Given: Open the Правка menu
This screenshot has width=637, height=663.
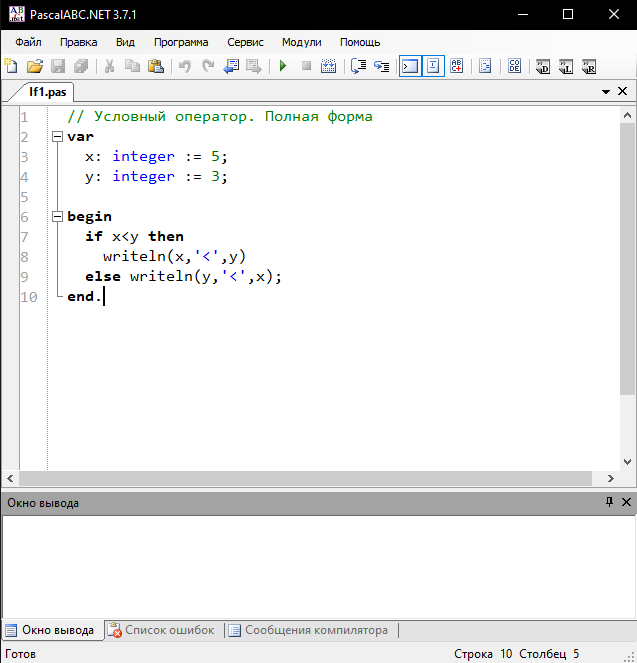Looking at the screenshot, I should click(79, 42).
